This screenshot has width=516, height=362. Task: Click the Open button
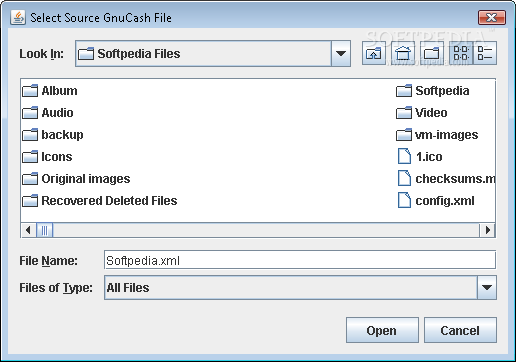click(382, 330)
